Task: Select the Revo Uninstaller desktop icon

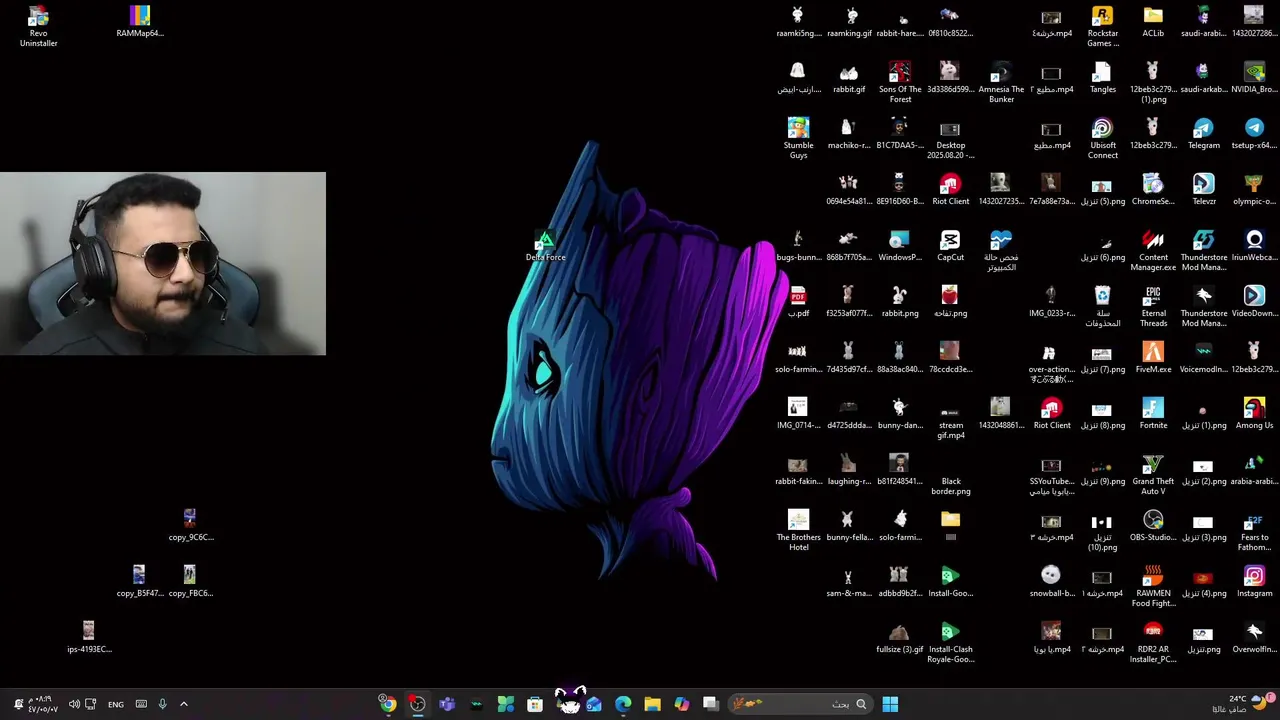Action: click(x=38, y=26)
